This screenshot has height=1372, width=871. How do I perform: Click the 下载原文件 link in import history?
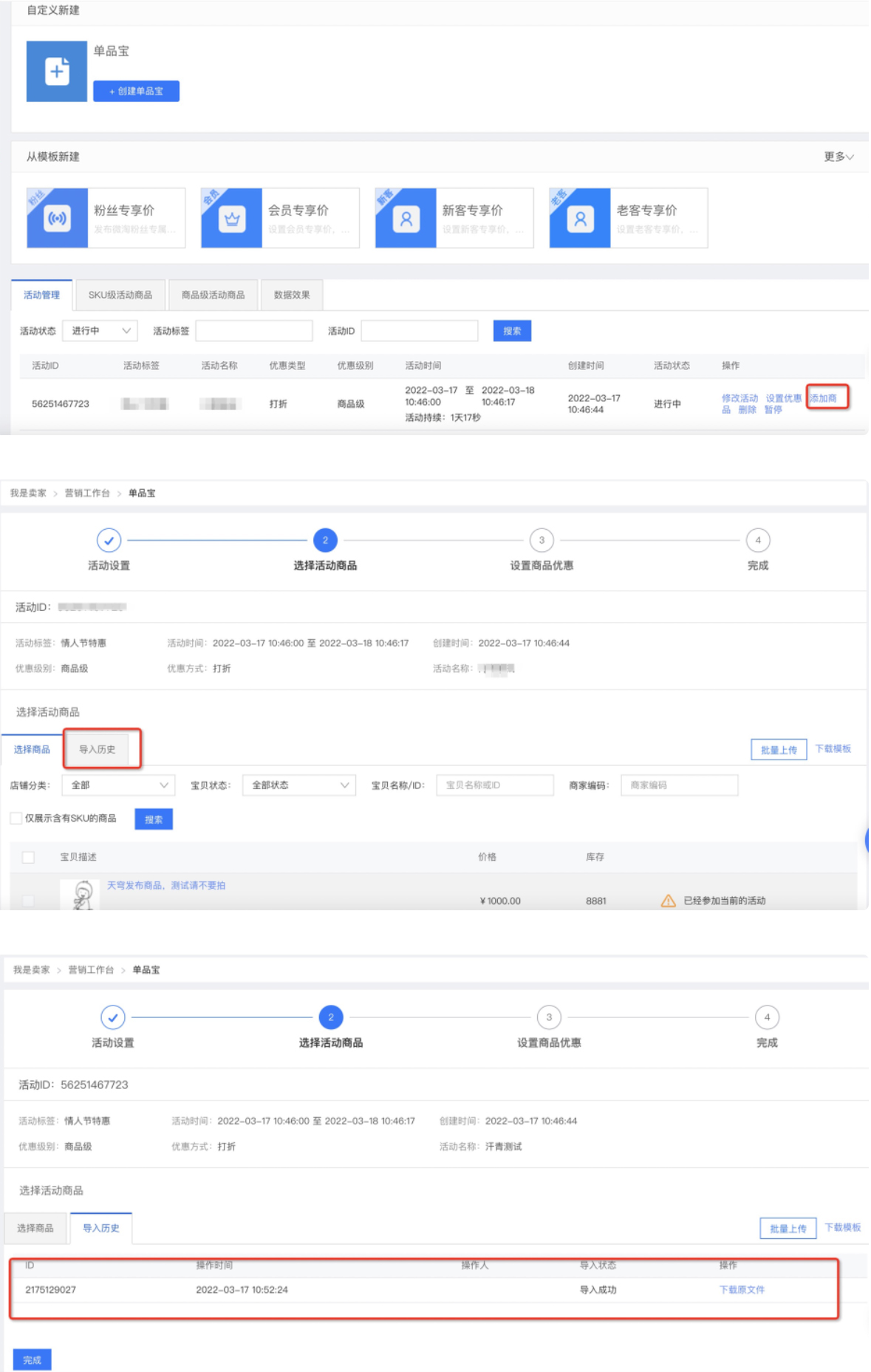742,1289
